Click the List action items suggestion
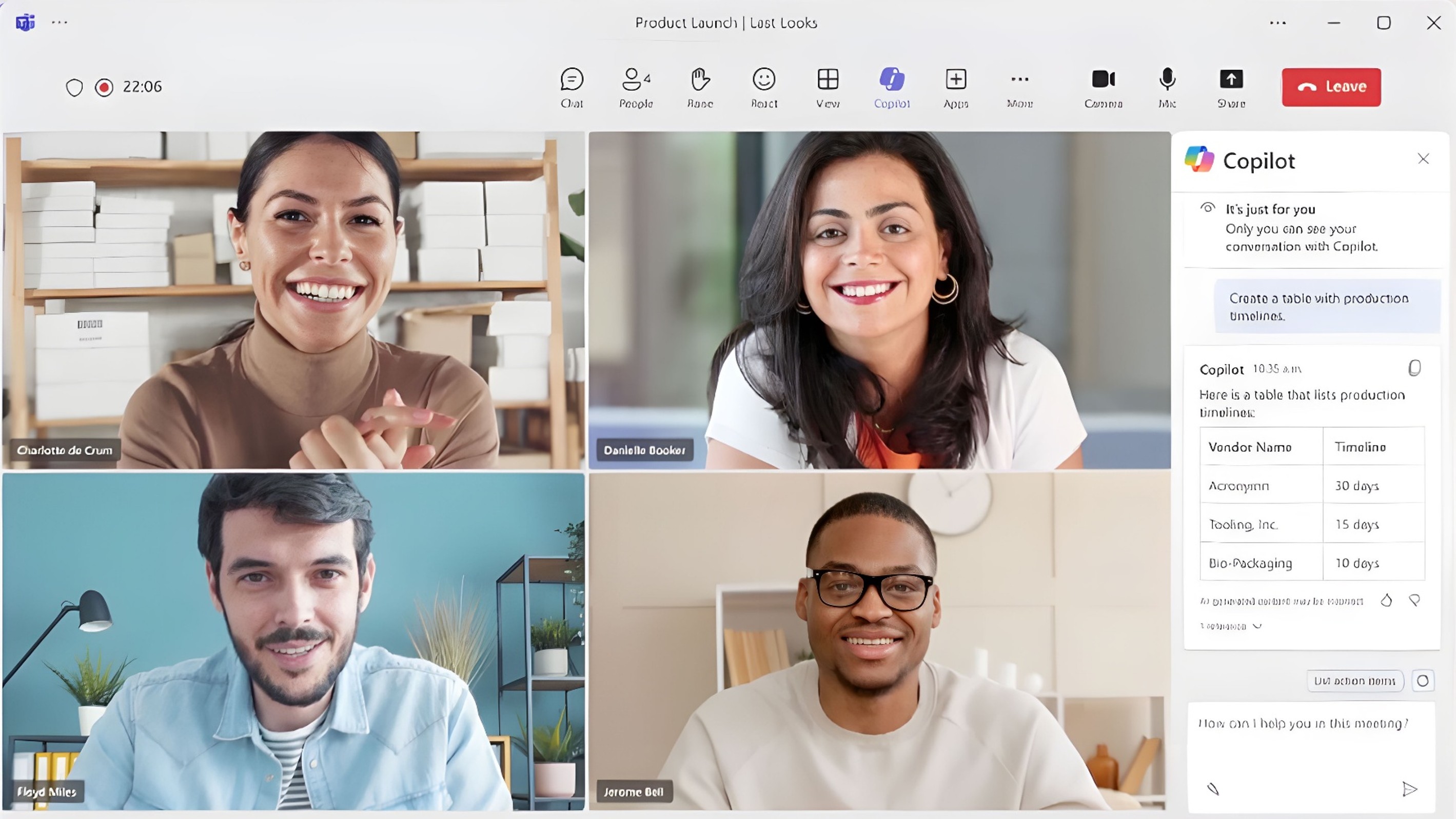This screenshot has width=1456, height=819. 1354,681
